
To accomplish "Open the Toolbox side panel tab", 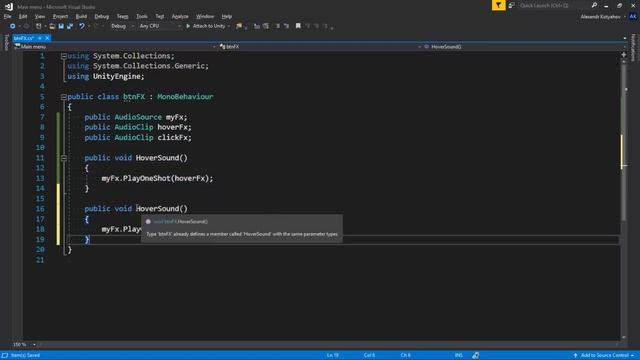I will [x=6, y=42].
